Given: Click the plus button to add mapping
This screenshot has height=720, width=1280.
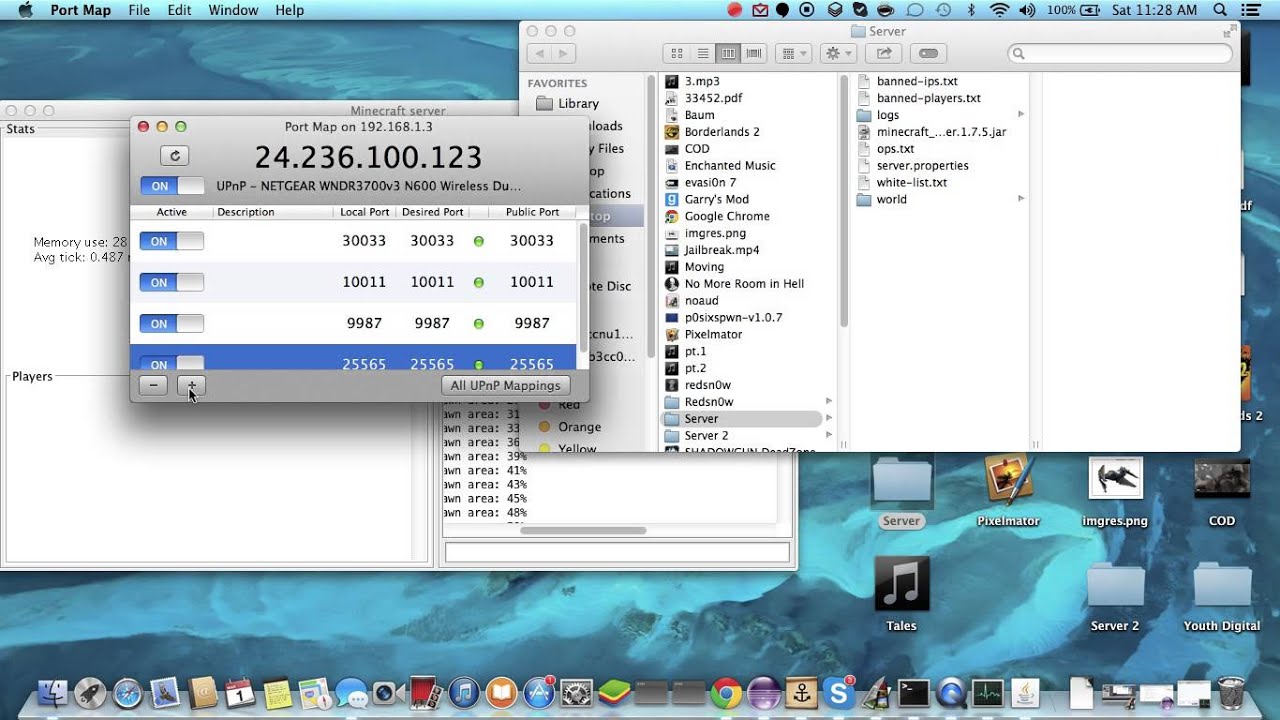Looking at the screenshot, I should coord(191,385).
